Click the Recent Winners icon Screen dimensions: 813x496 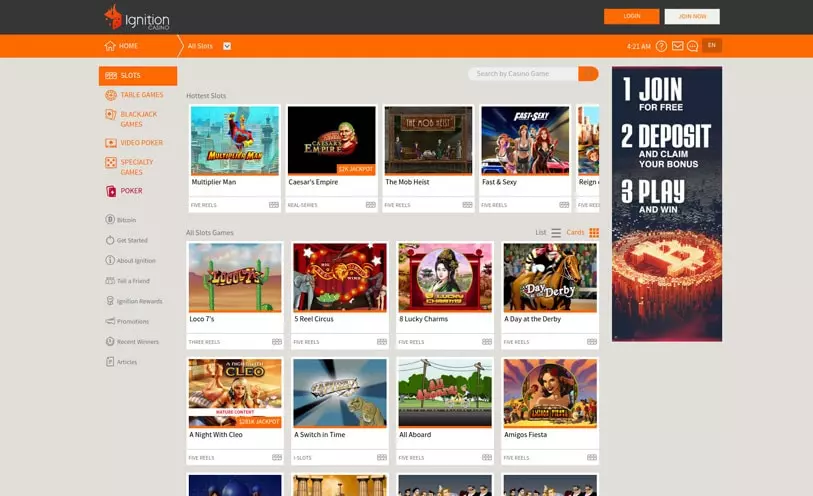[x=110, y=342]
